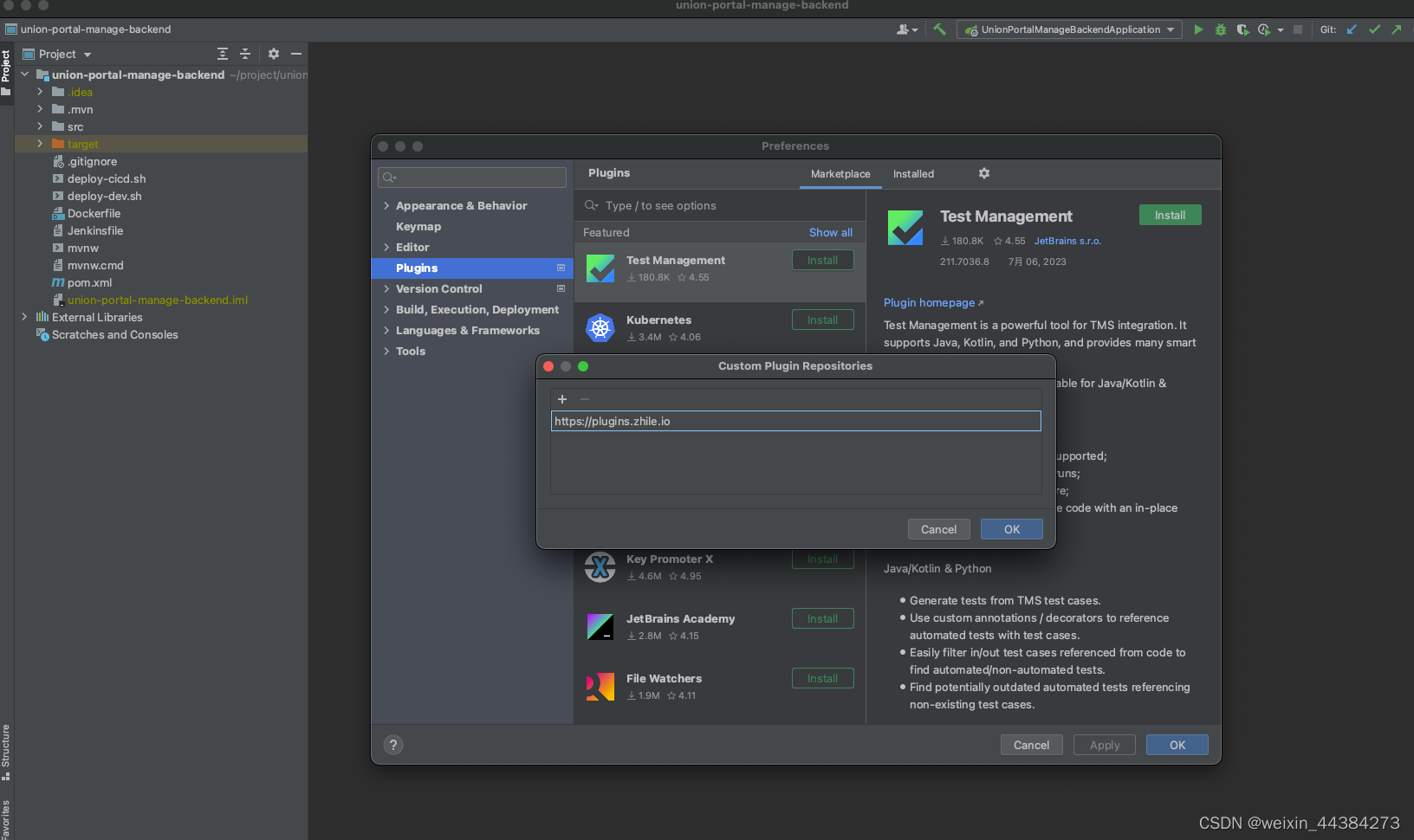This screenshot has width=1414, height=840.
Task: Expand the src folder
Action: 40,126
